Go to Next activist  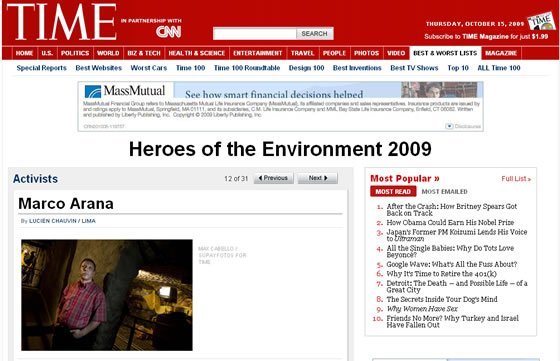click(318, 178)
